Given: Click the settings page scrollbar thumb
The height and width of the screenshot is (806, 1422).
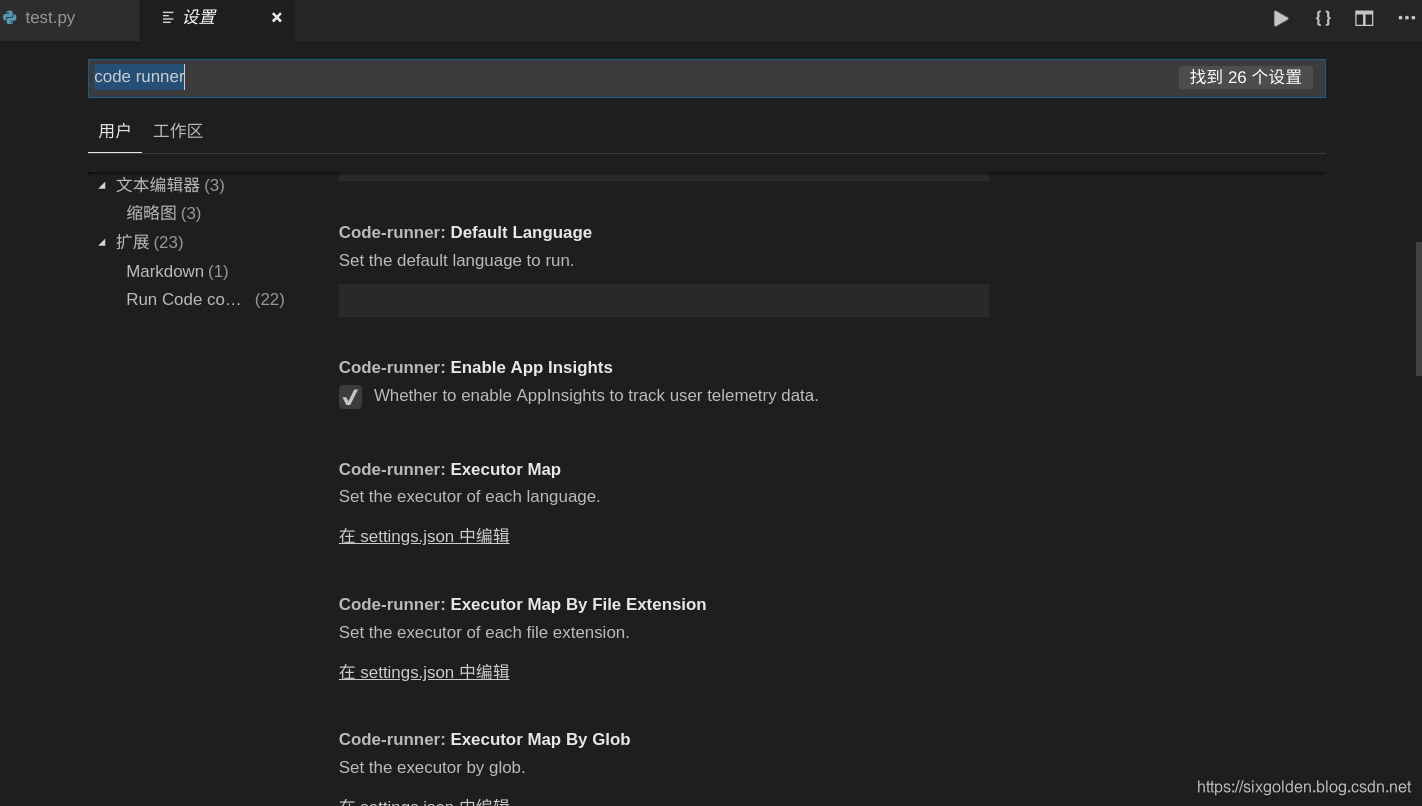Looking at the screenshot, I should [1418, 309].
